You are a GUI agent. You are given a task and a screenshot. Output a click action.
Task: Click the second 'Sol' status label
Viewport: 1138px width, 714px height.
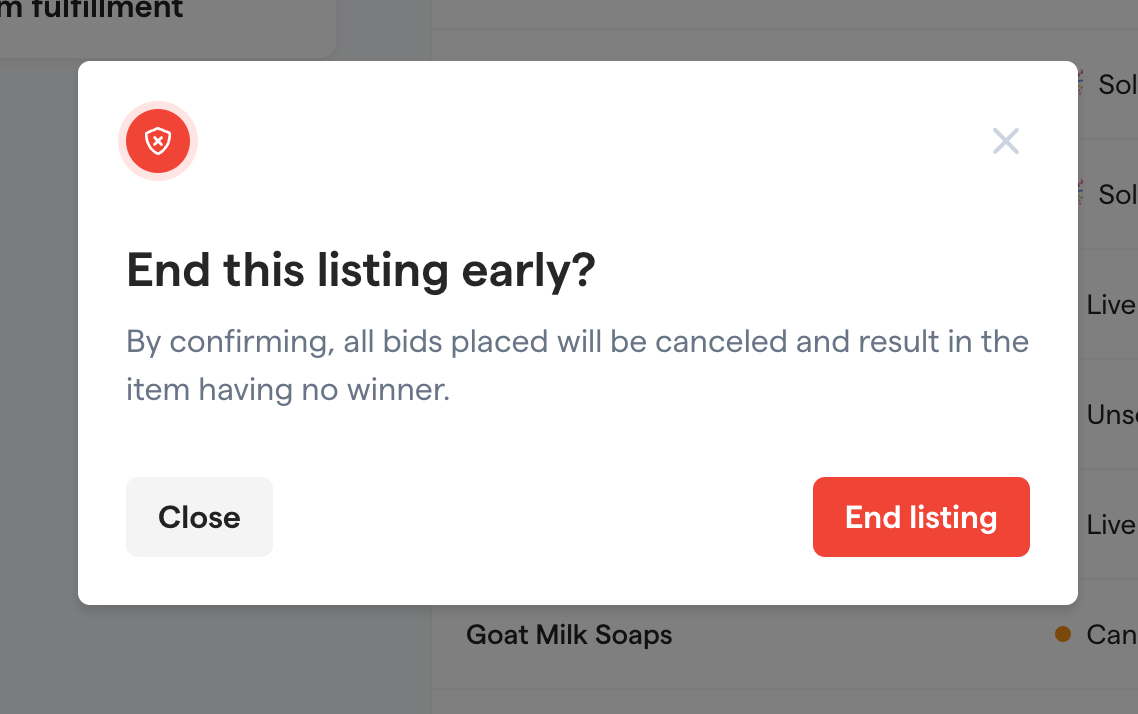point(1118,194)
